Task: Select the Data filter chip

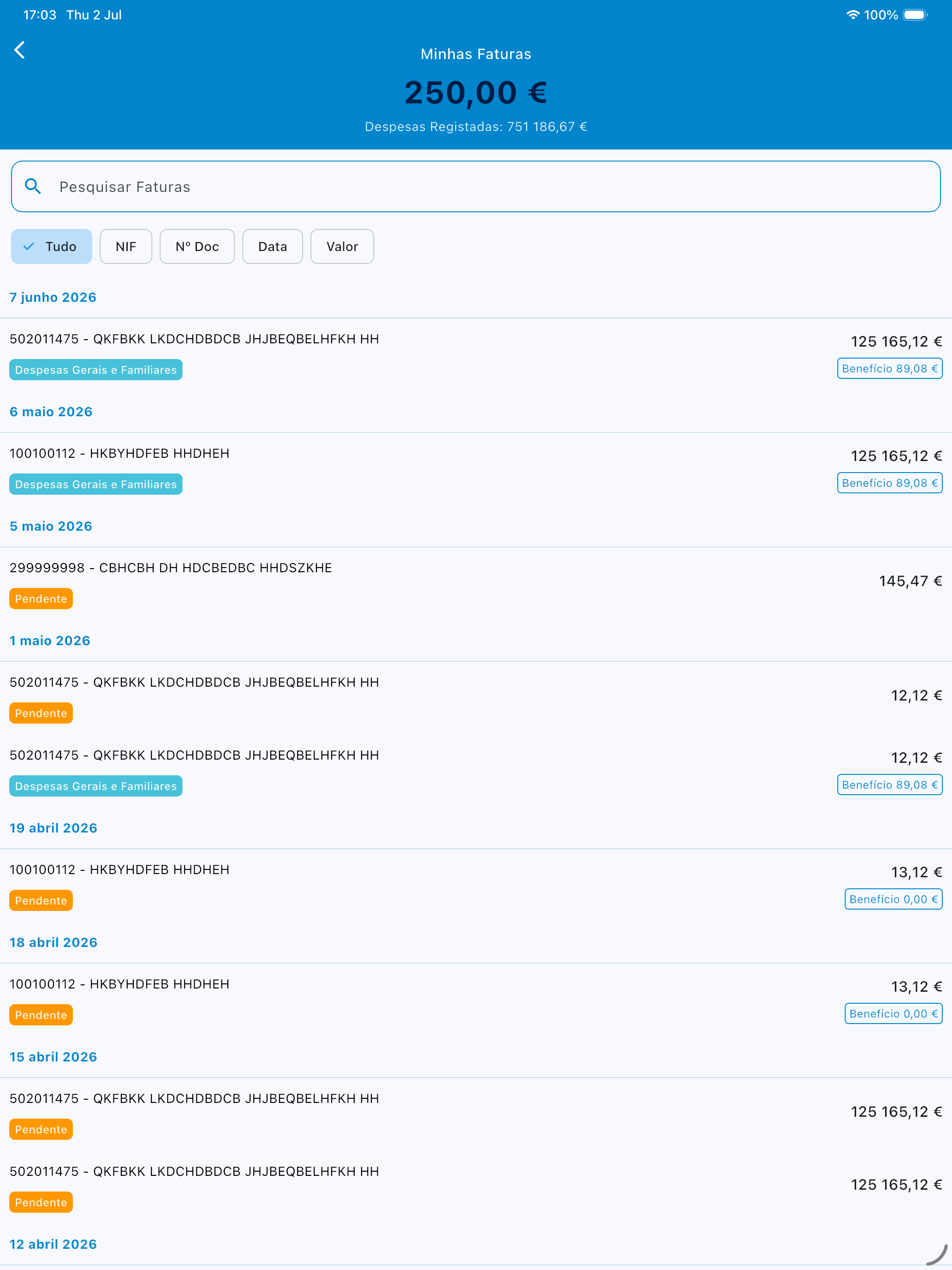Action: 273,246
